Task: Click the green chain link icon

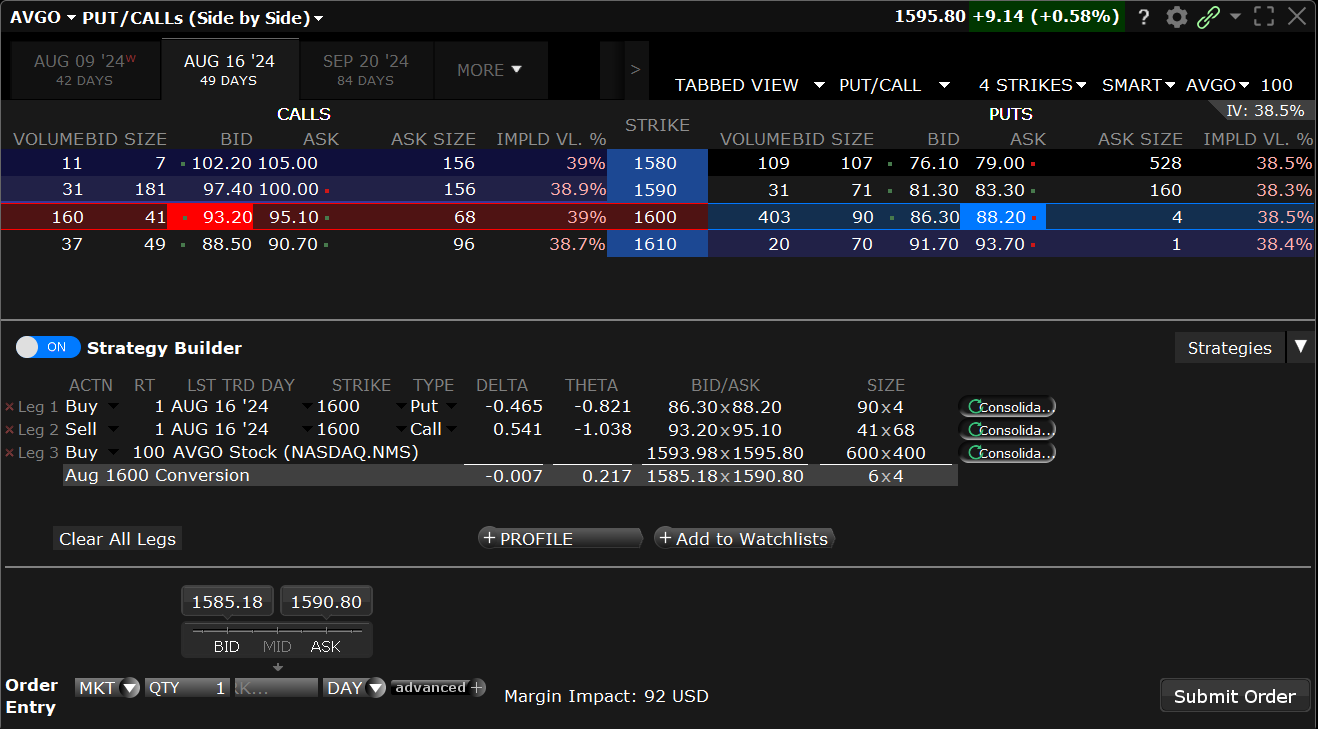Action: (x=1208, y=17)
